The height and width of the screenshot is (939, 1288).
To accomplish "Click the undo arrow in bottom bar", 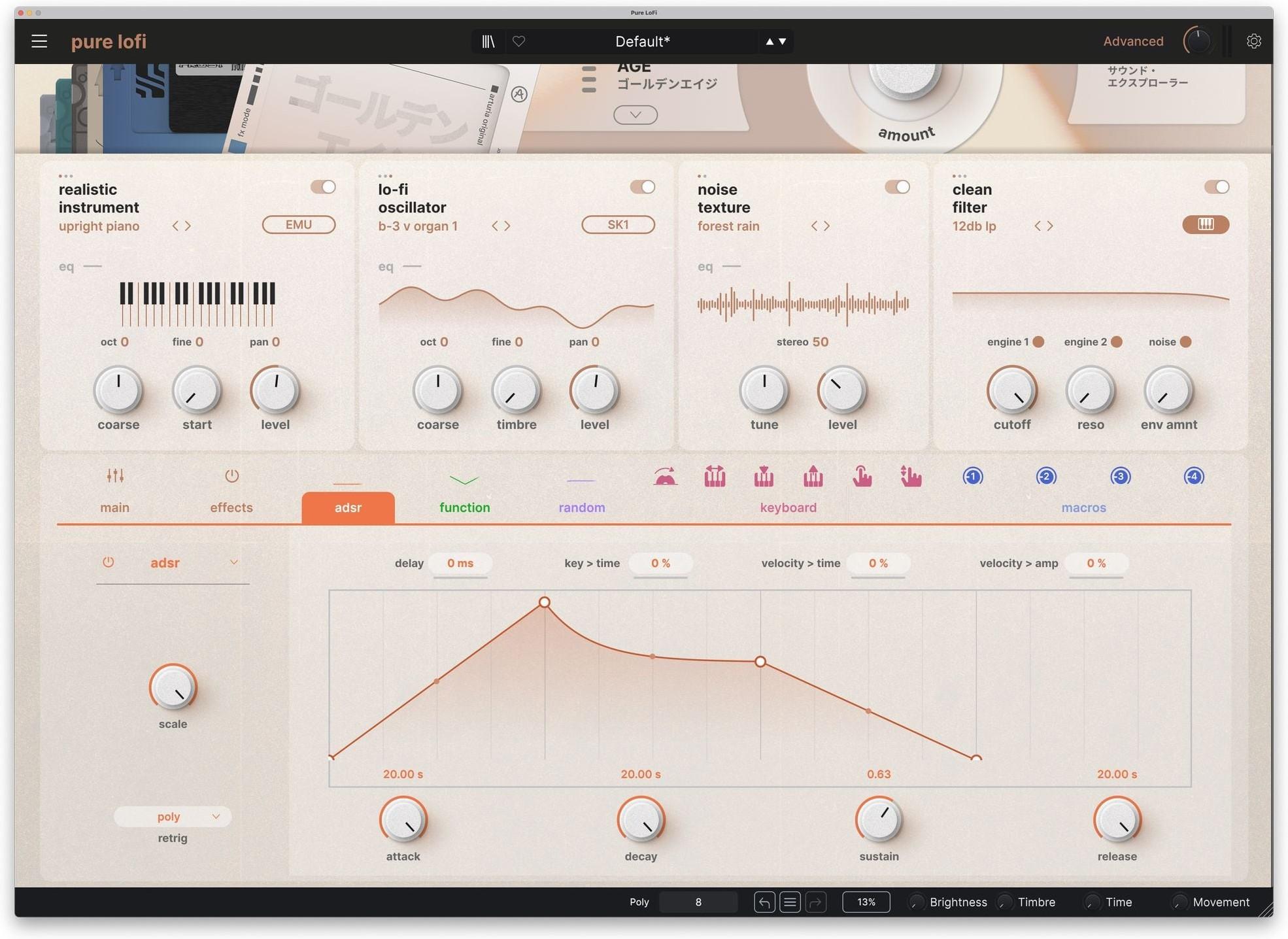I will tap(764, 902).
